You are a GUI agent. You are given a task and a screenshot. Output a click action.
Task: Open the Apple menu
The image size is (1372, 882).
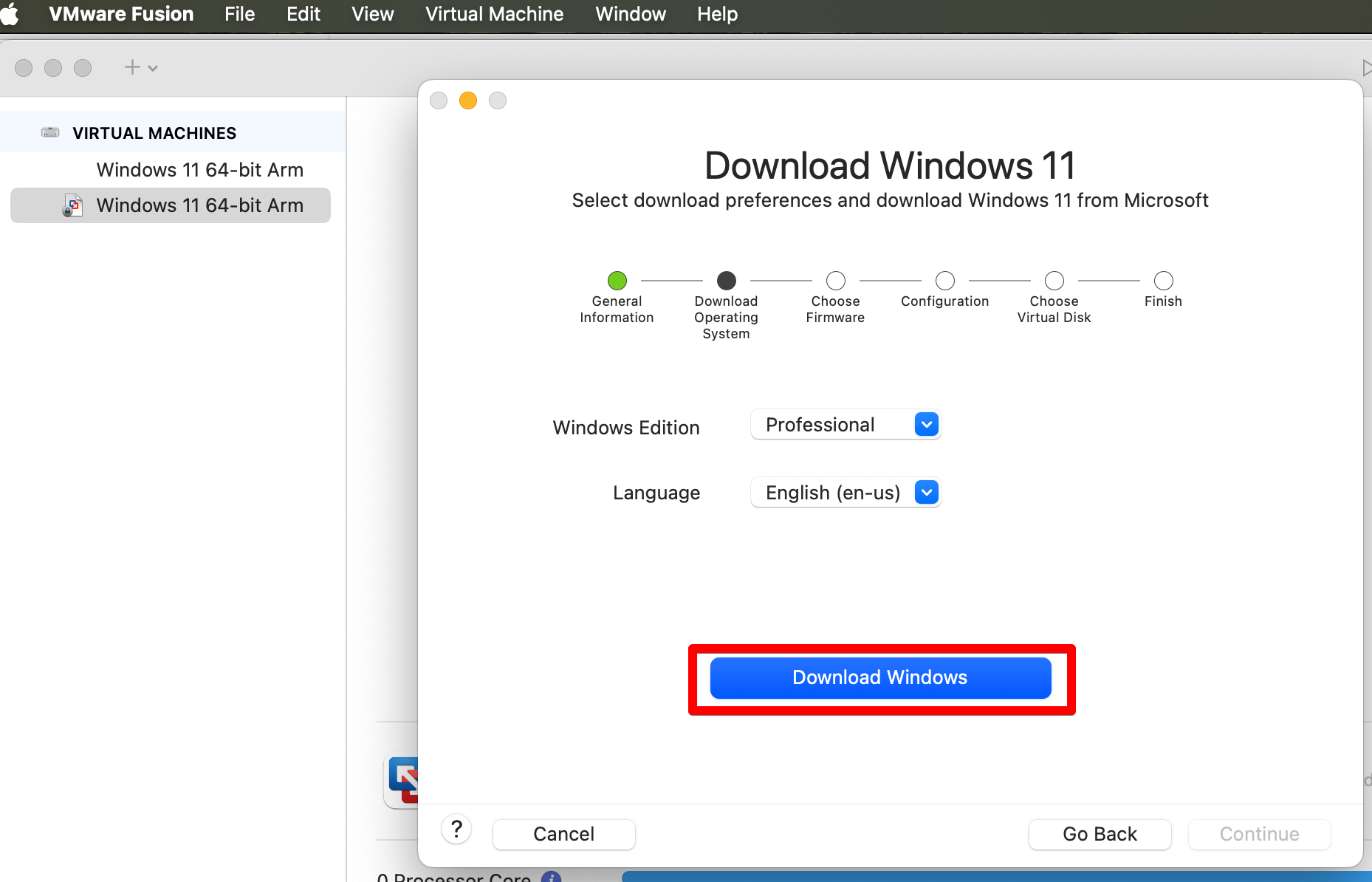pos(10,14)
